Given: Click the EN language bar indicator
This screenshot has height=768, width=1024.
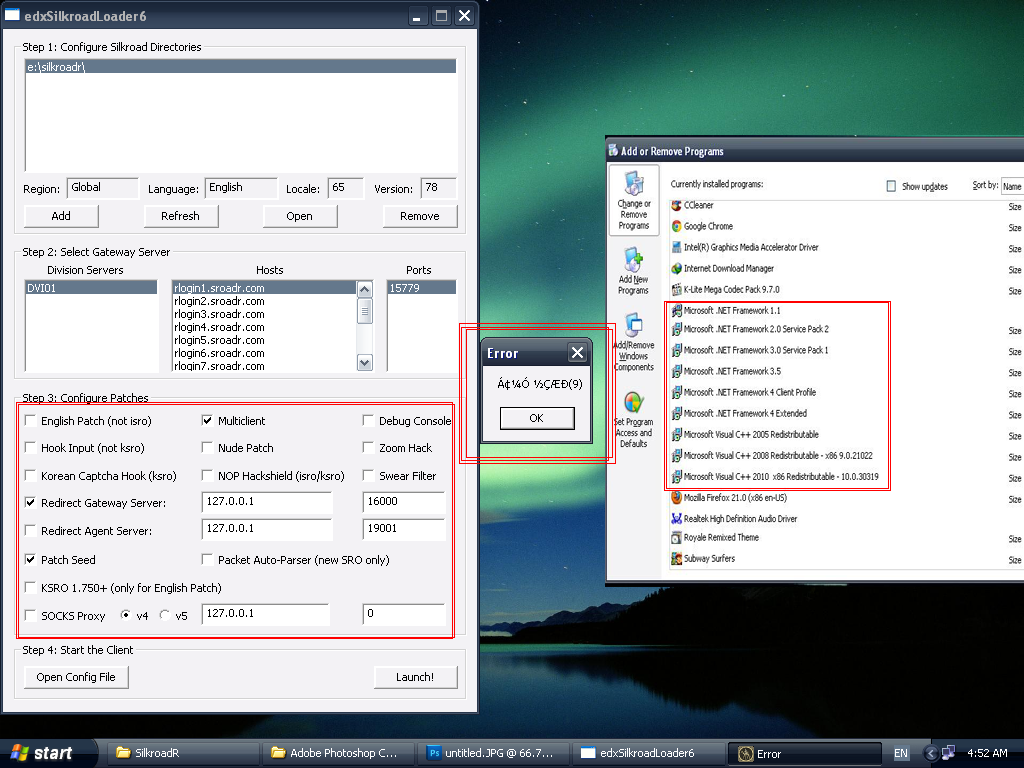Looking at the screenshot, I should tap(901, 753).
